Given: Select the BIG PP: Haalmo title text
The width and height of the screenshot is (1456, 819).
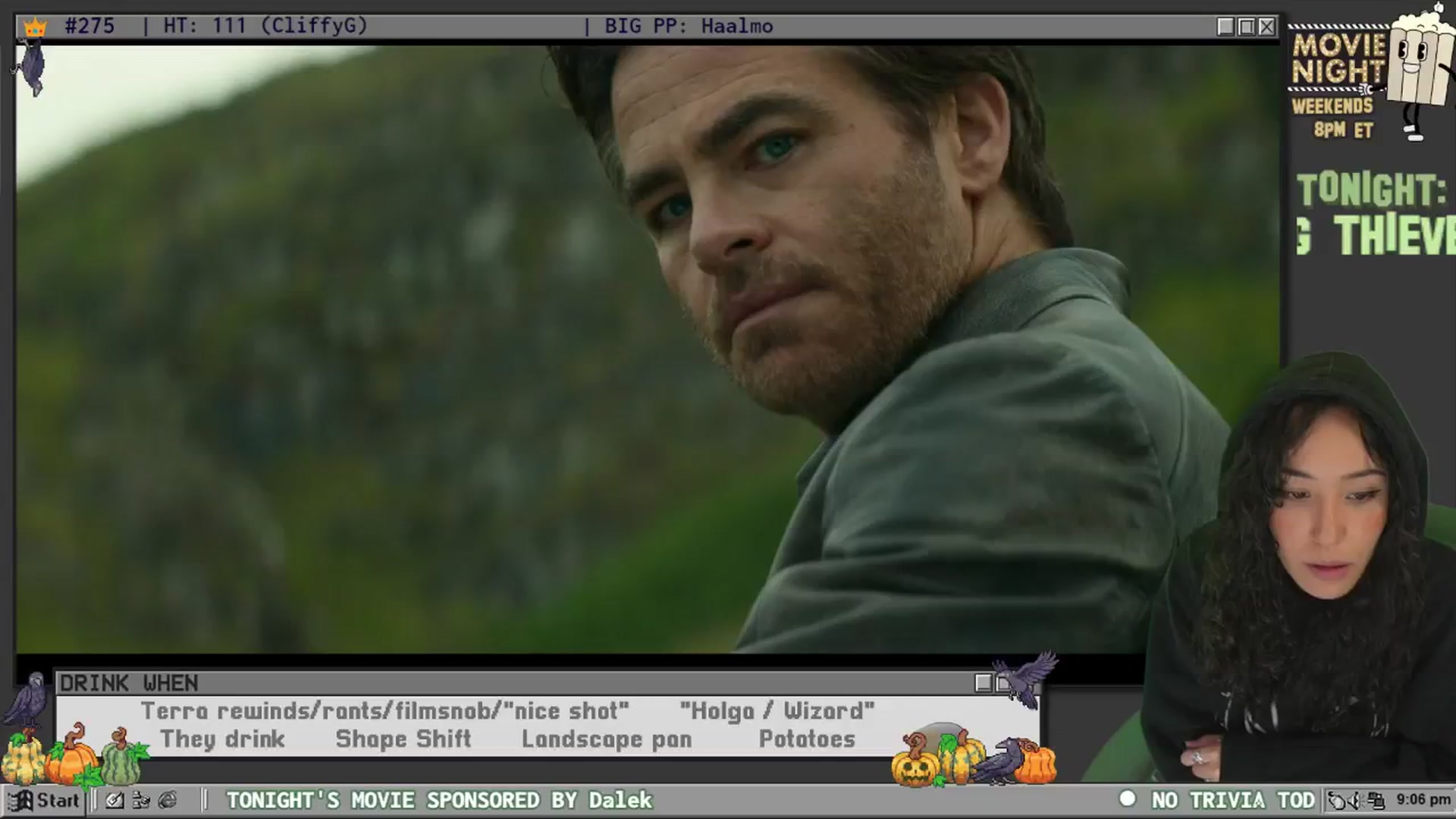Looking at the screenshot, I should click(689, 26).
